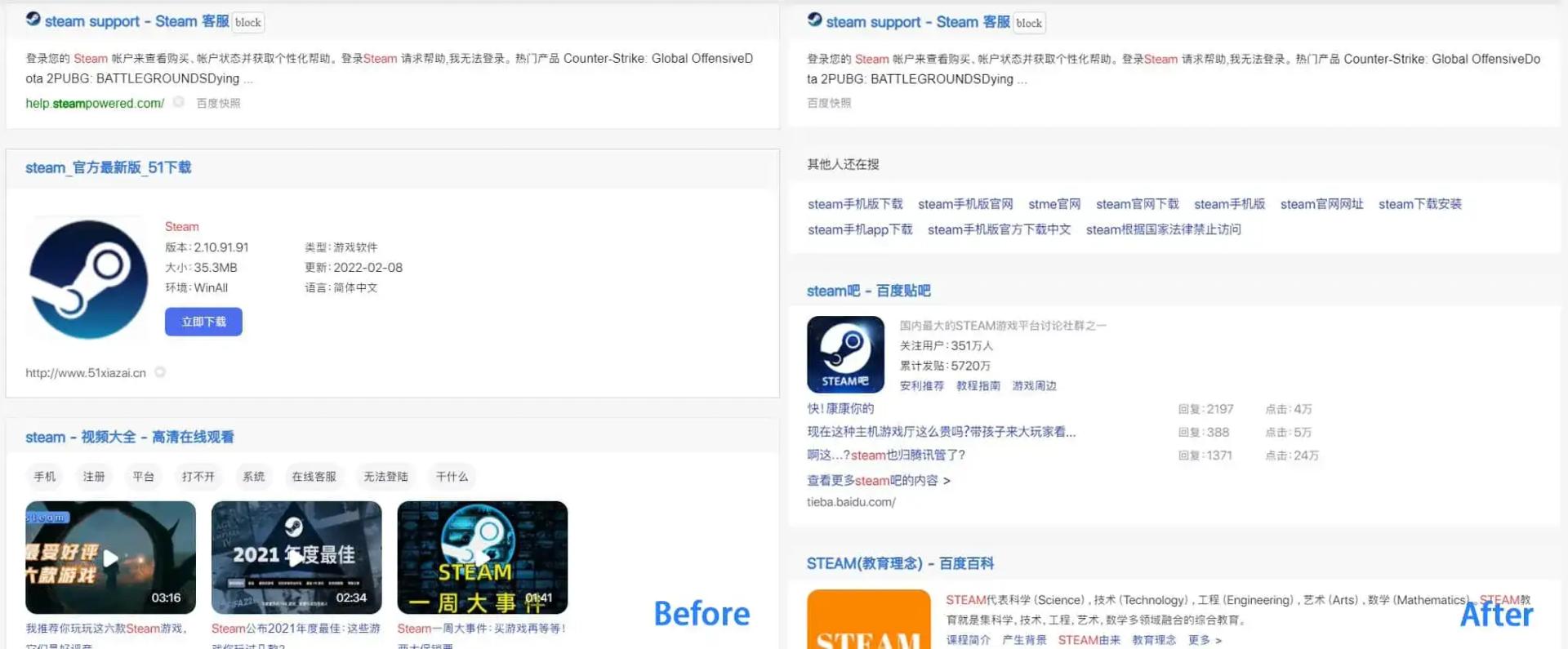Open video title Steam公布2021年度最佳
1568x649 pixels.
click(296, 629)
